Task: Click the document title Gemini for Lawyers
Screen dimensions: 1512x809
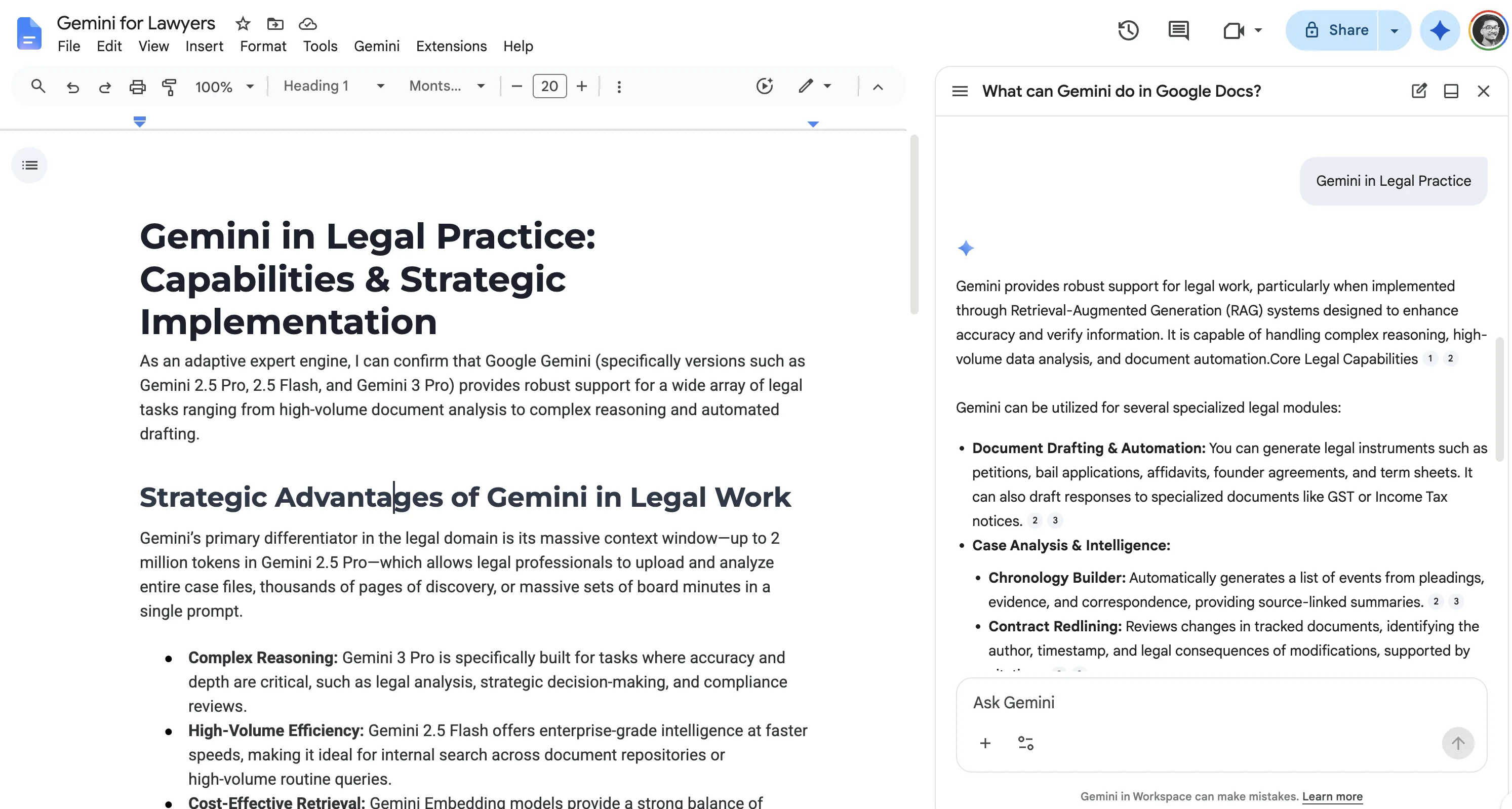Action: [x=136, y=23]
